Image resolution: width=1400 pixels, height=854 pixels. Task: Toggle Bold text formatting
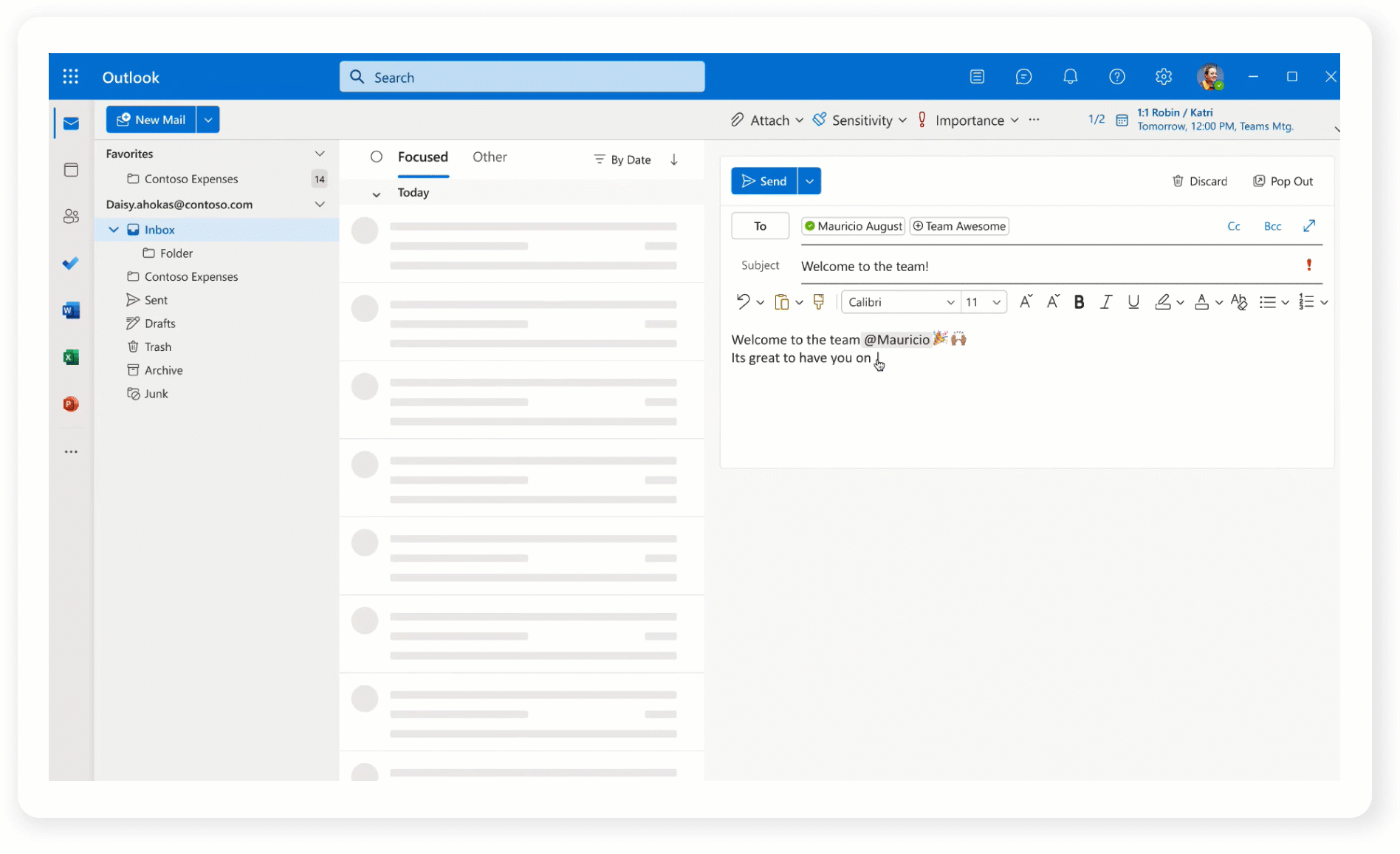click(x=1079, y=302)
